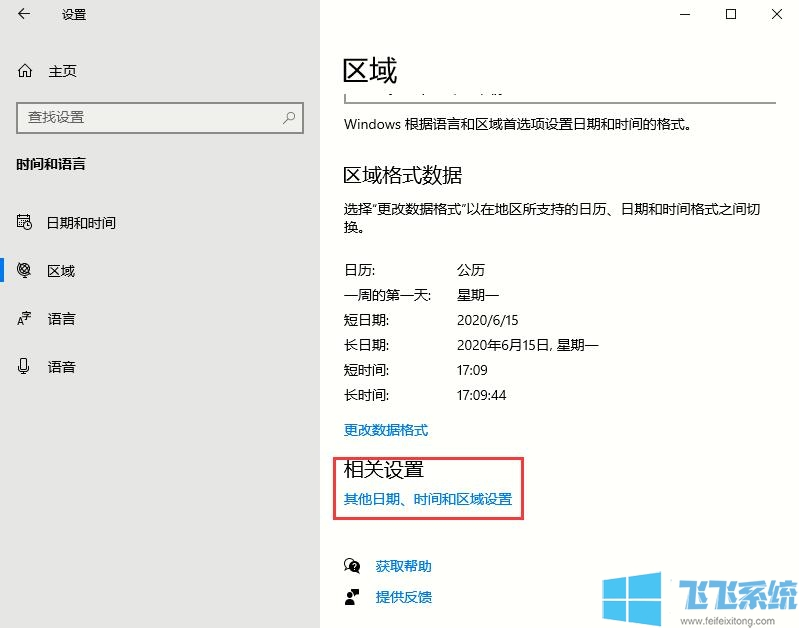This screenshot has height=628, width=799.
Task: Click the globe icon beside 区域
Action: [25, 270]
